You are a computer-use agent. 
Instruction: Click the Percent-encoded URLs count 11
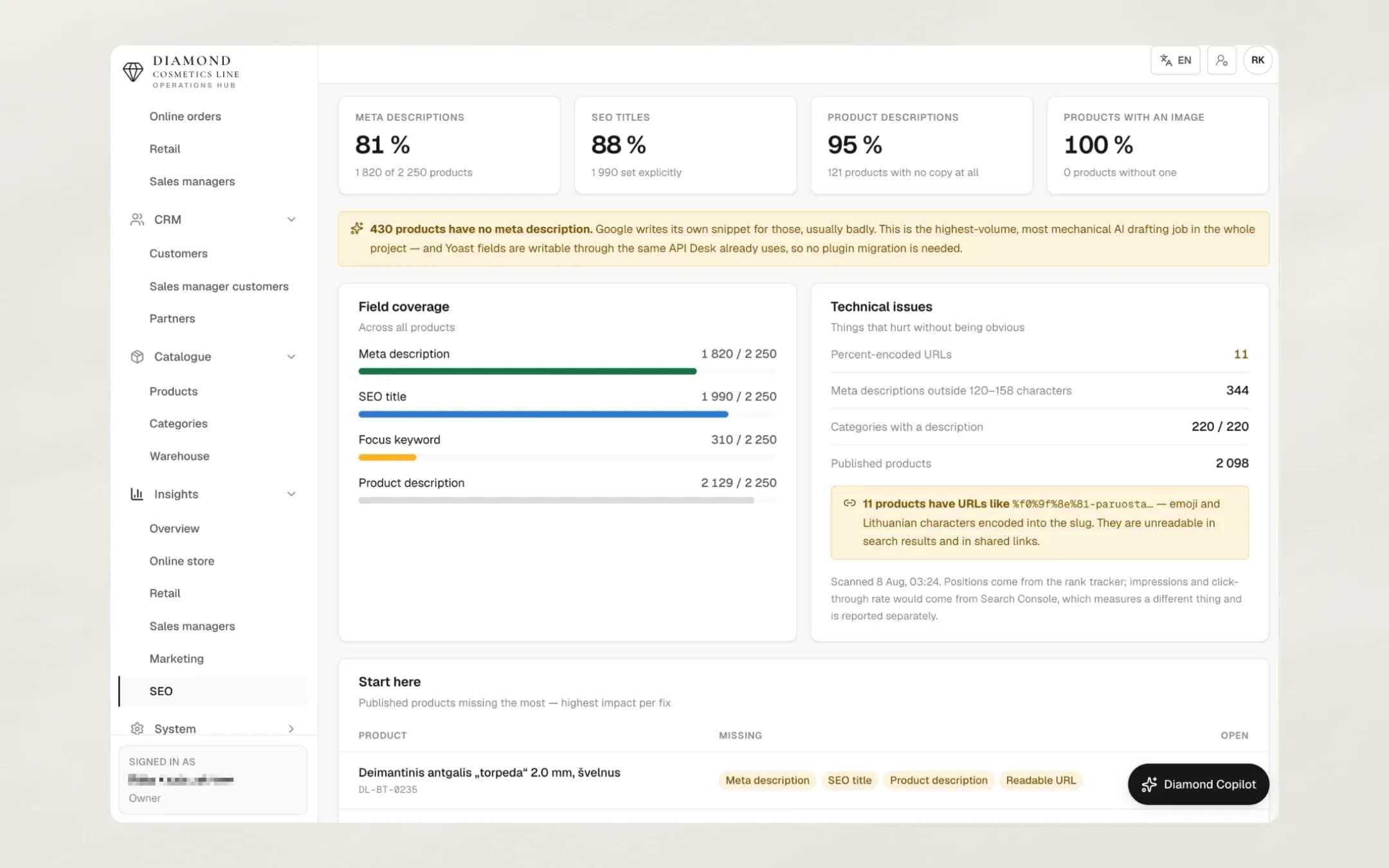pyautogui.click(x=1240, y=354)
